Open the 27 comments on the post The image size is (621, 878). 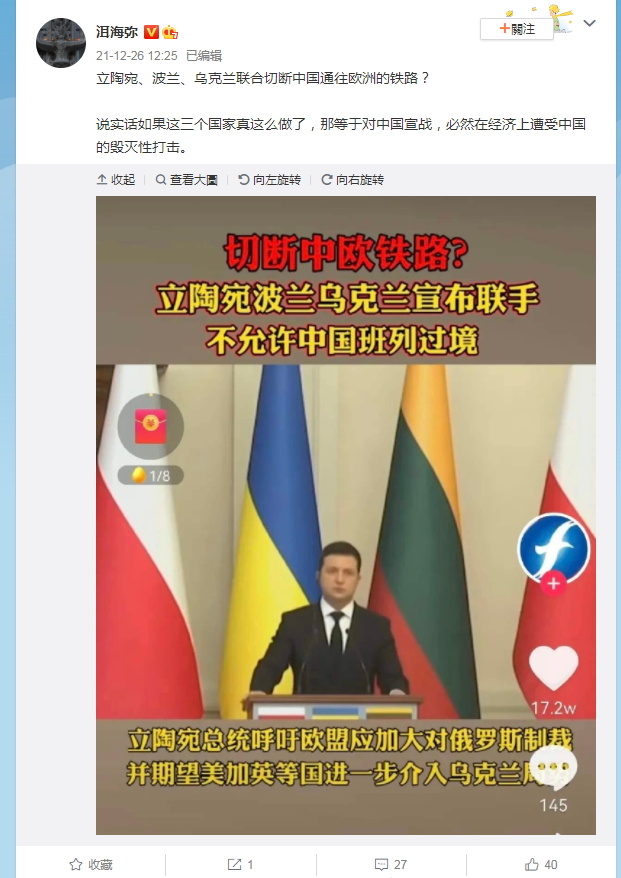pos(391,865)
